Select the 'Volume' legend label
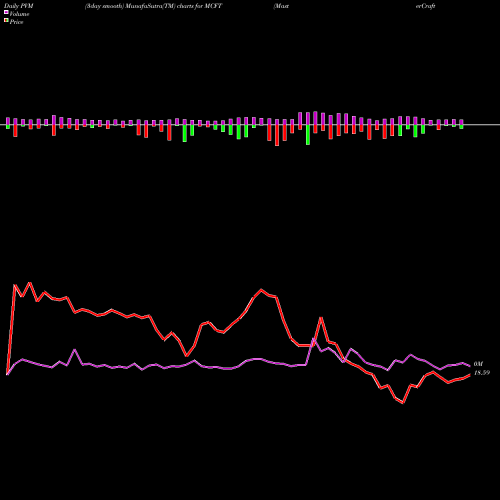 tap(19, 14)
